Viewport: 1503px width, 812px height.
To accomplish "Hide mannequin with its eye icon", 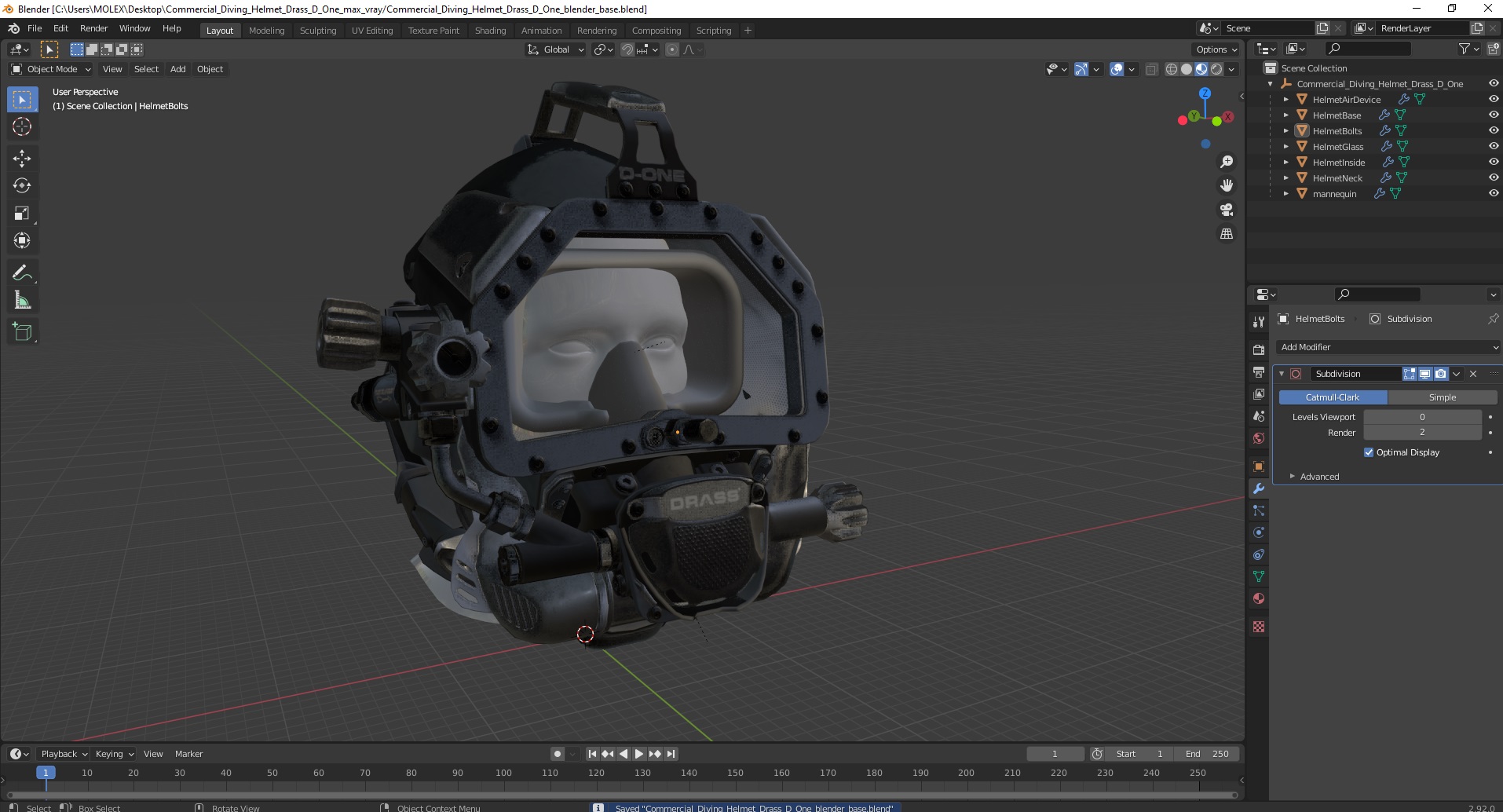I will (1493, 194).
